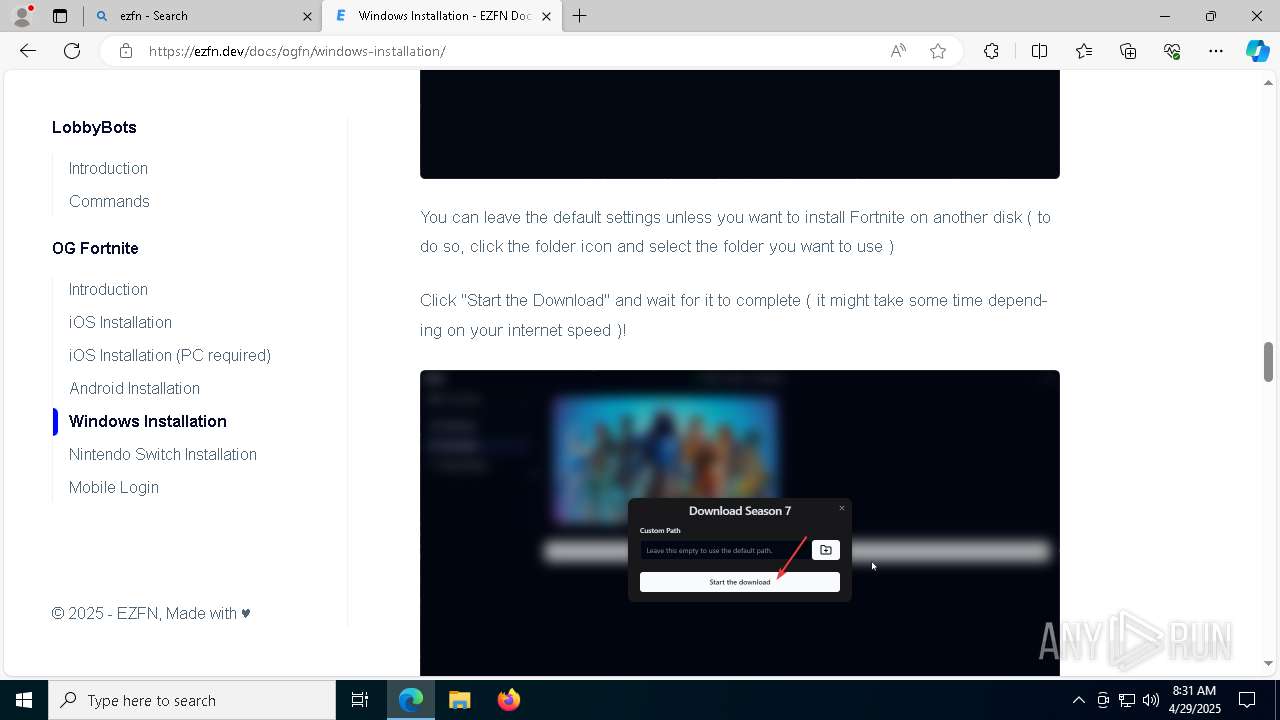This screenshot has height=720, width=1280.
Task: Click the scrollbar up arrow
Action: pos(1268,82)
